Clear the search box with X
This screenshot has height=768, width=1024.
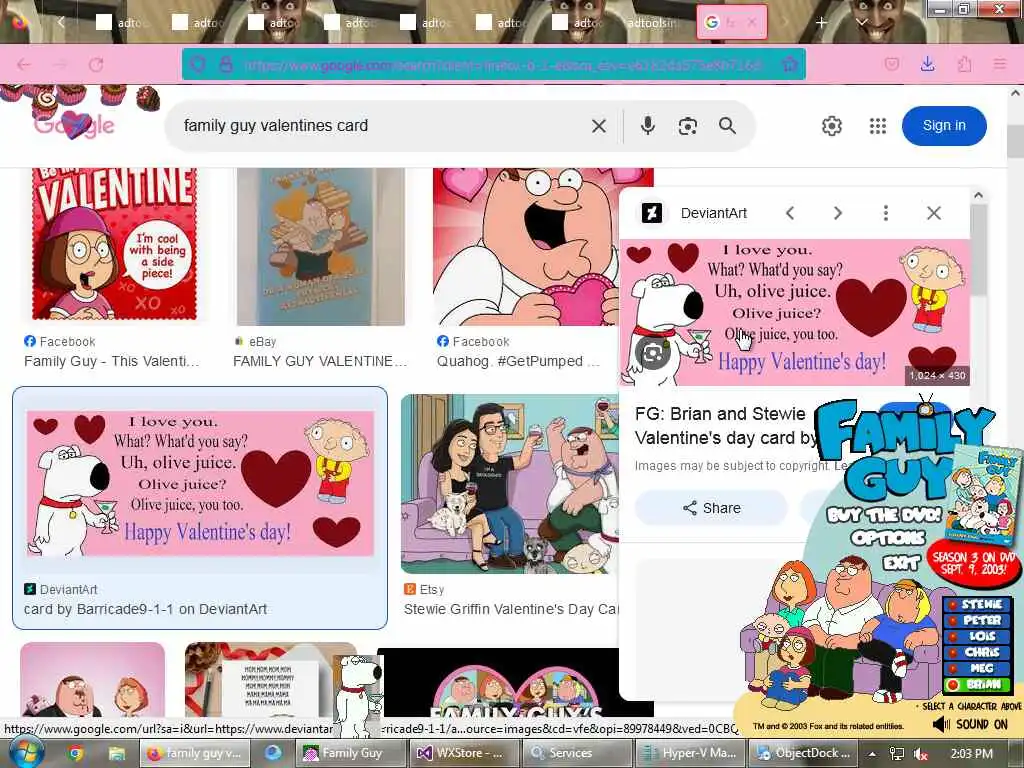click(x=598, y=125)
